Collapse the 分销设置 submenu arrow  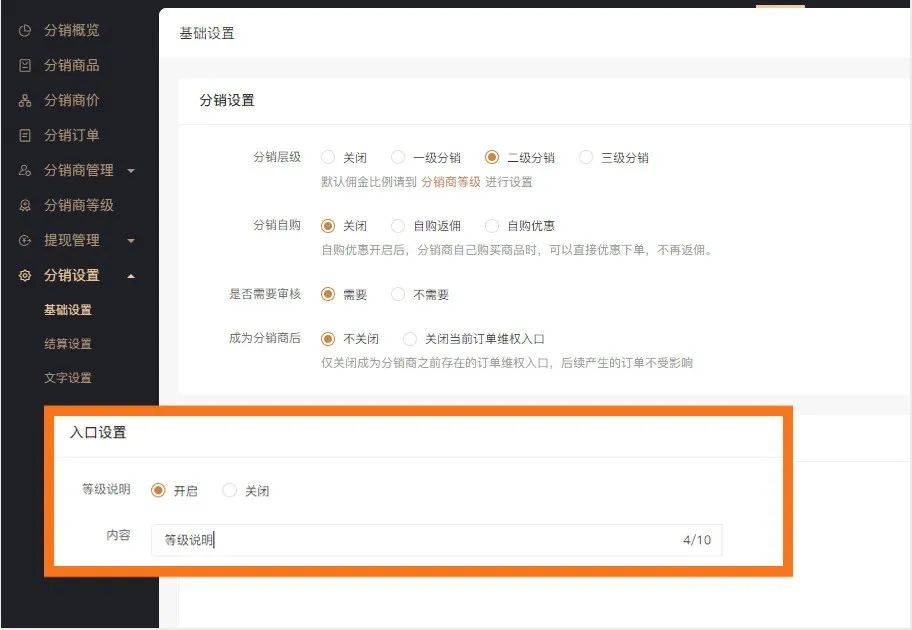click(131, 276)
